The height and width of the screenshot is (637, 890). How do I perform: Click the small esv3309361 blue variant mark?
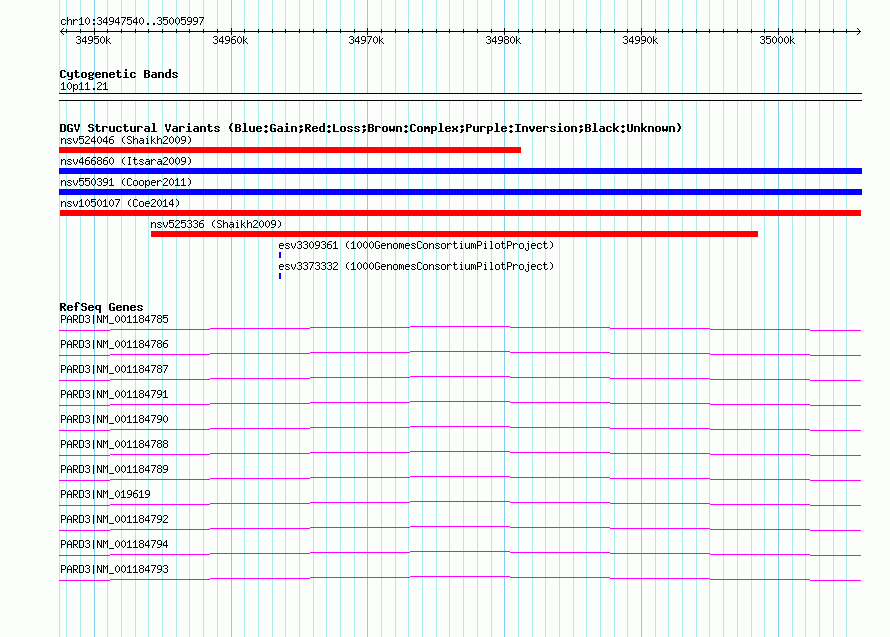(280, 255)
